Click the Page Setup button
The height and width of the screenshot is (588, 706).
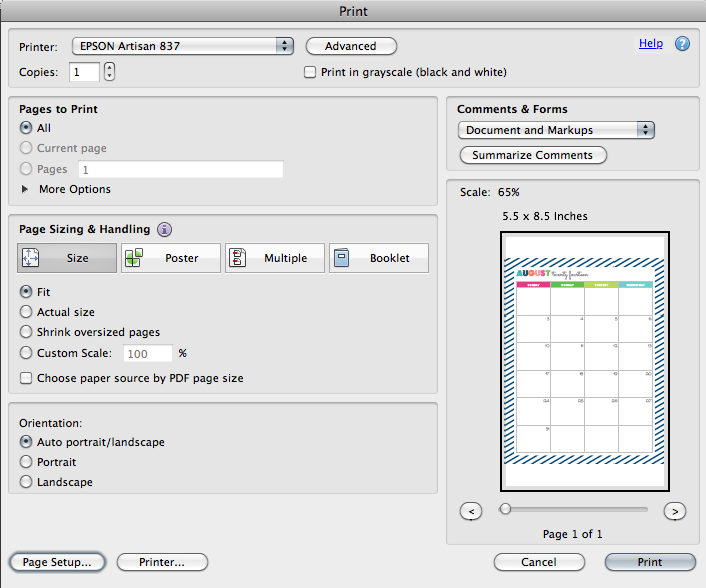pos(57,562)
